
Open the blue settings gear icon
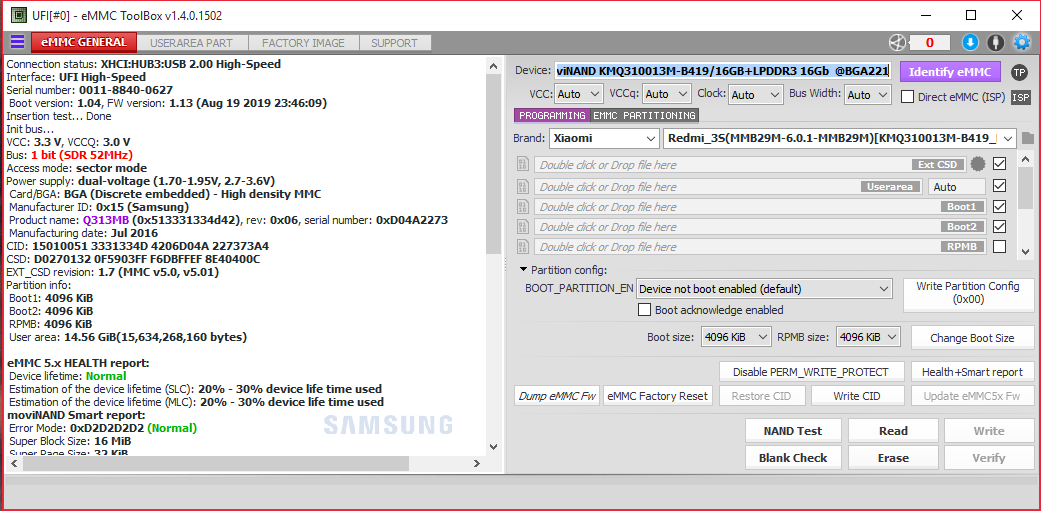[x=1021, y=42]
